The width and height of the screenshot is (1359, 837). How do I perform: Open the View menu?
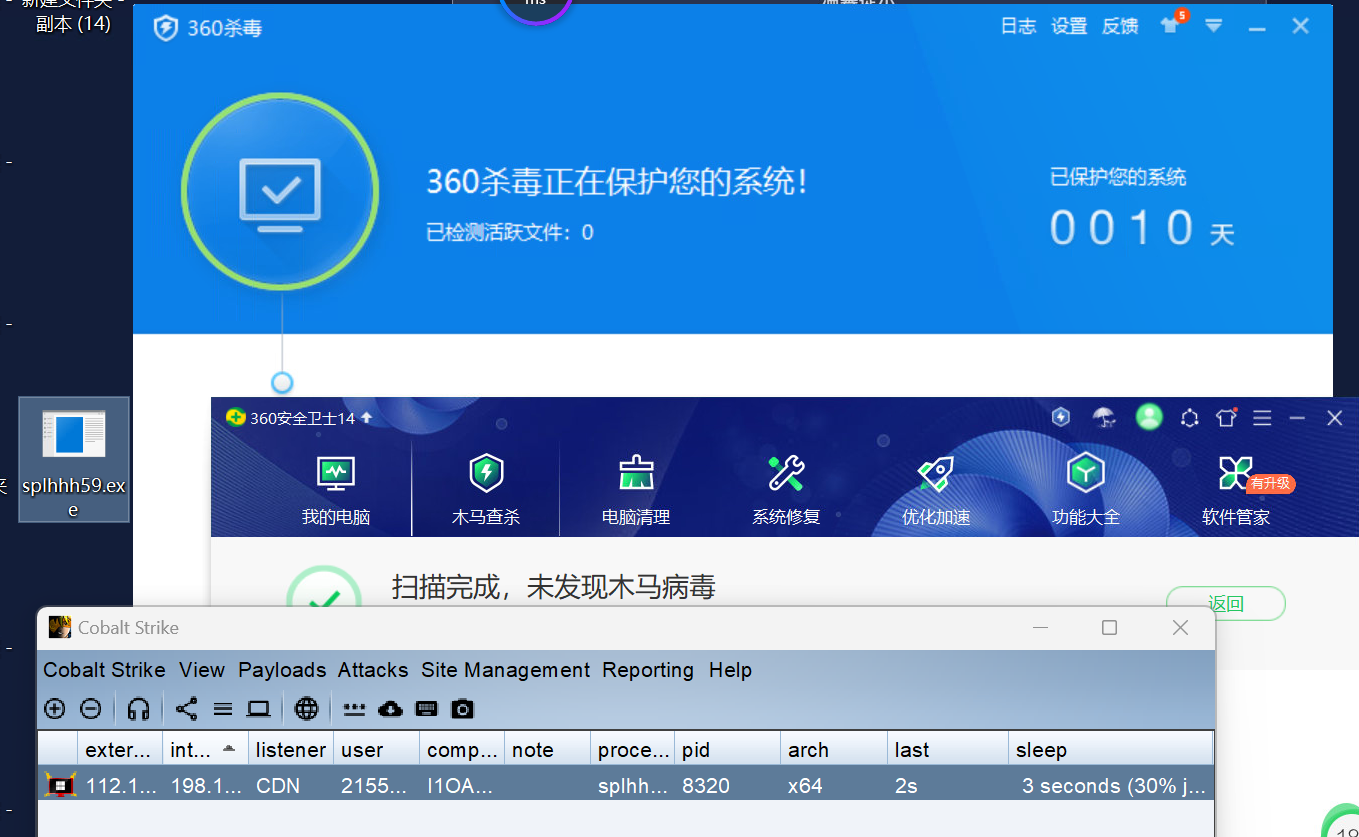point(202,670)
